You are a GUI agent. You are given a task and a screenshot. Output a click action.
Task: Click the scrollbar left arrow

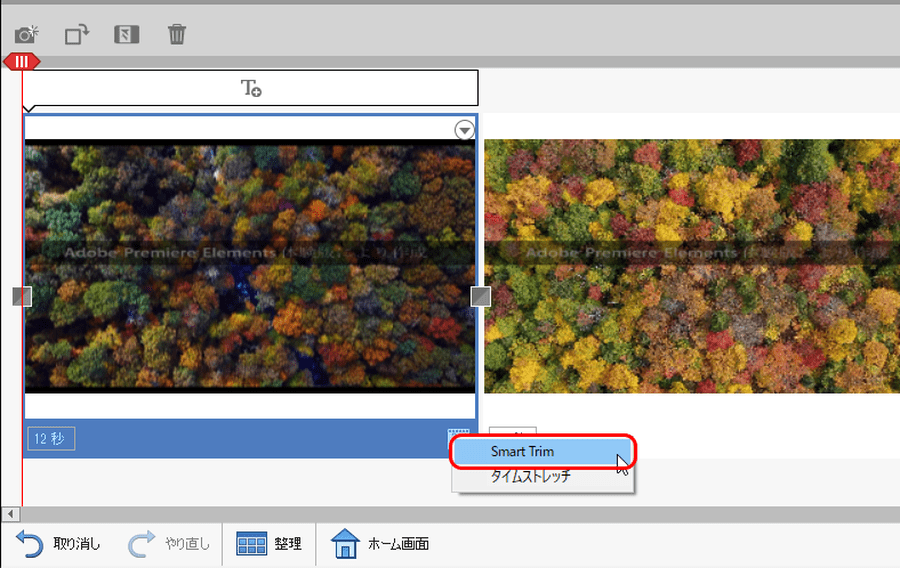(10, 514)
